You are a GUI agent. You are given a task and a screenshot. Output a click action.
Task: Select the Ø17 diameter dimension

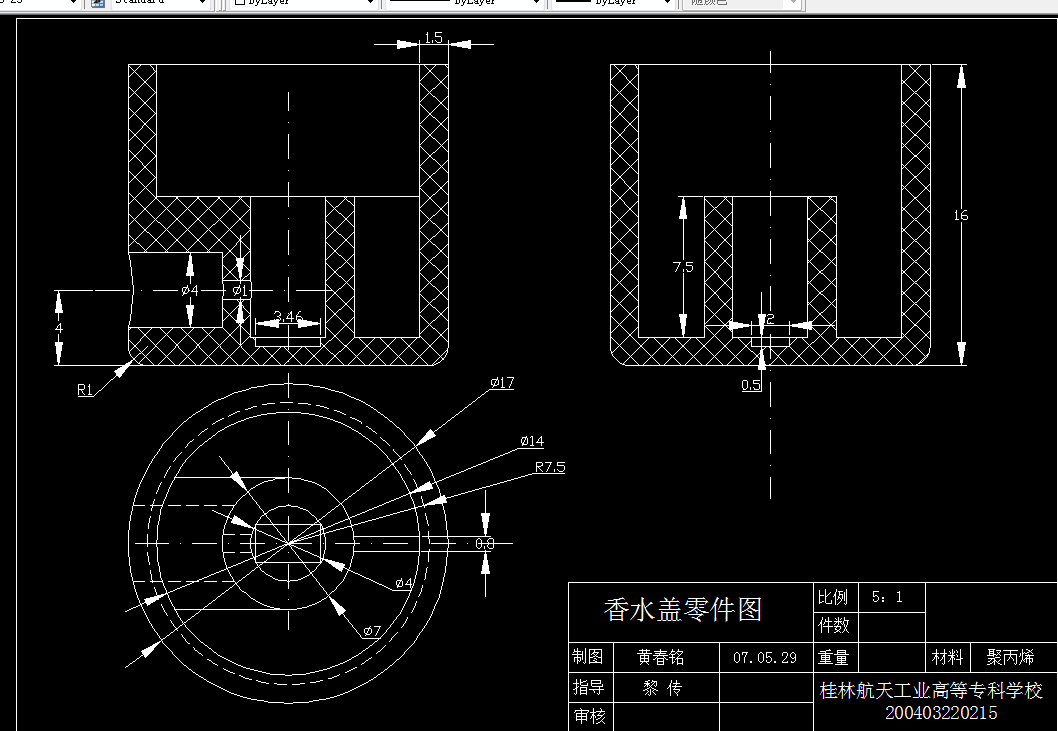pyautogui.click(x=500, y=382)
